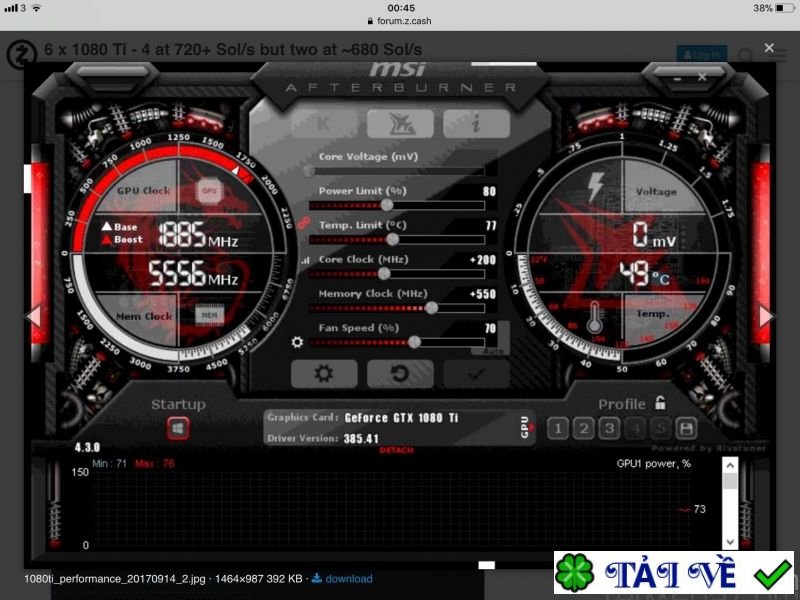This screenshot has height=600, width=800.
Task: Click the GeForce GTX 1080 Ti text
Action: pyautogui.click(x=402, y=418)
